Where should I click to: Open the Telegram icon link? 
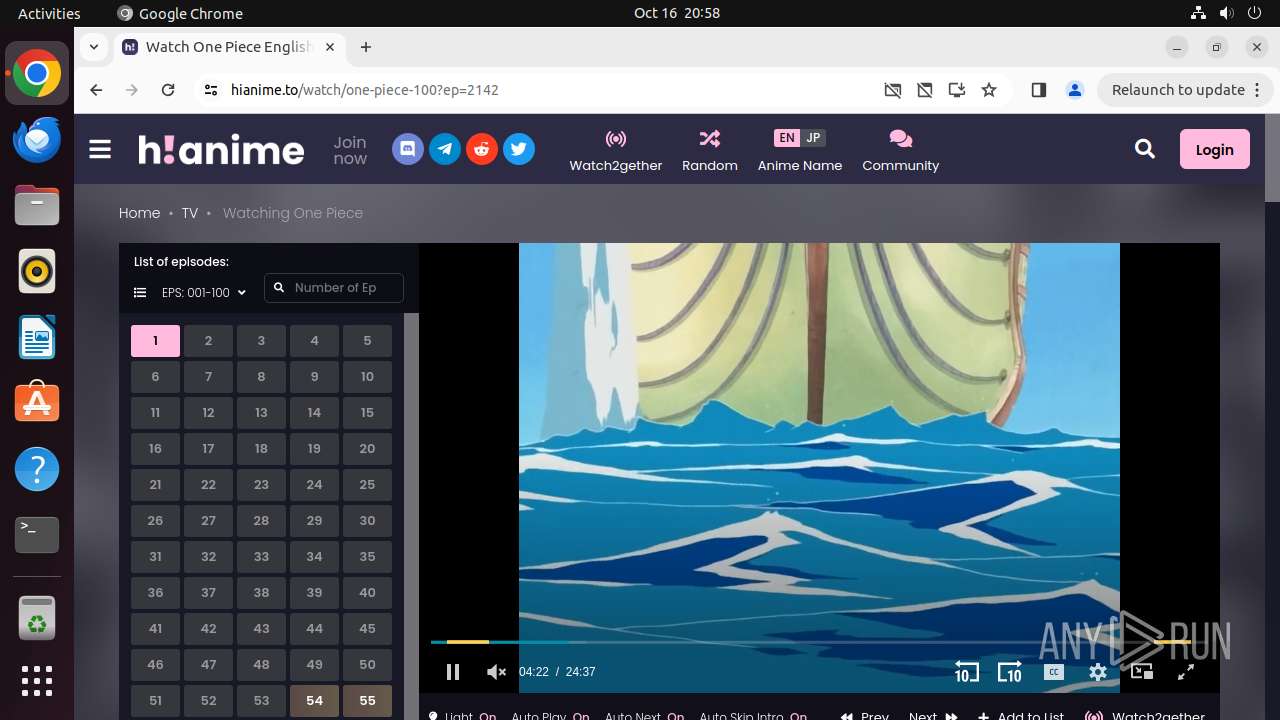[445, 150]
